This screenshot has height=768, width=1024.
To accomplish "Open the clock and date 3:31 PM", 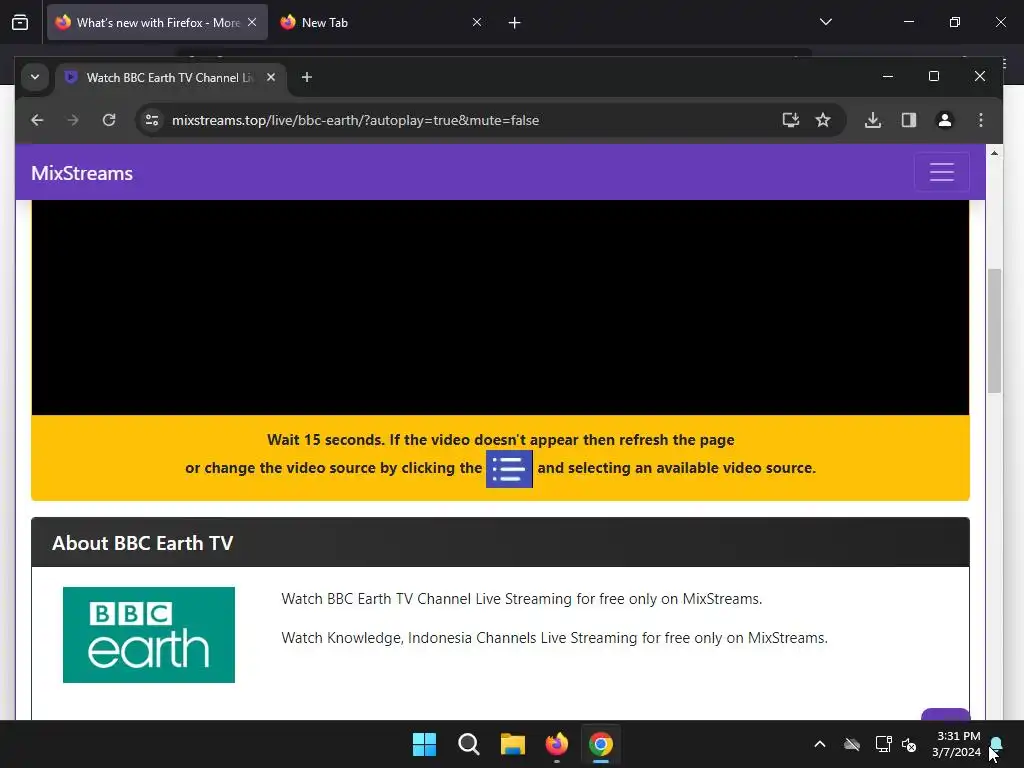I will tap(957, 744).
